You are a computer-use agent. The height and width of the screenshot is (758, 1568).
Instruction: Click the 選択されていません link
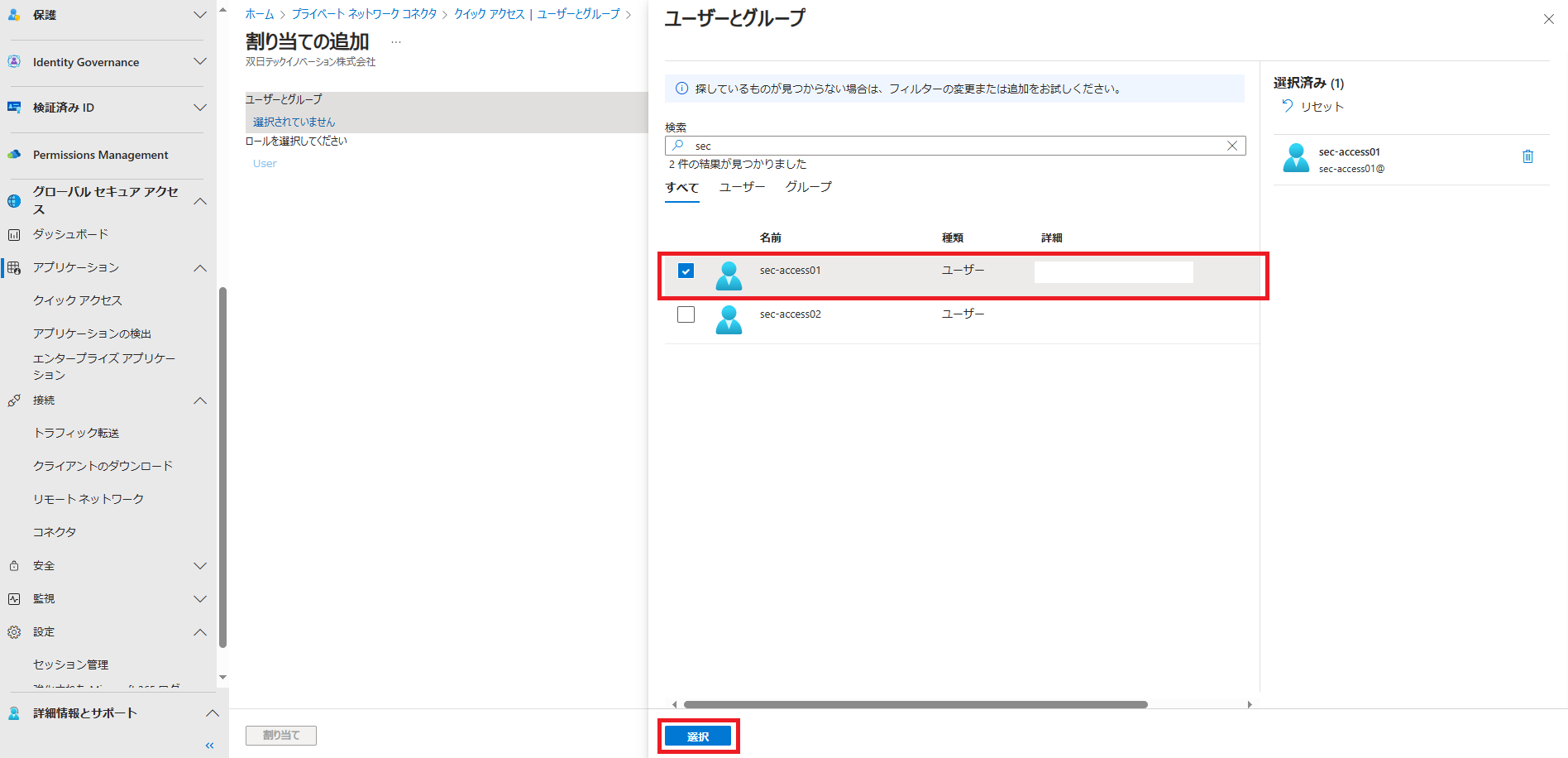(294, 122)
